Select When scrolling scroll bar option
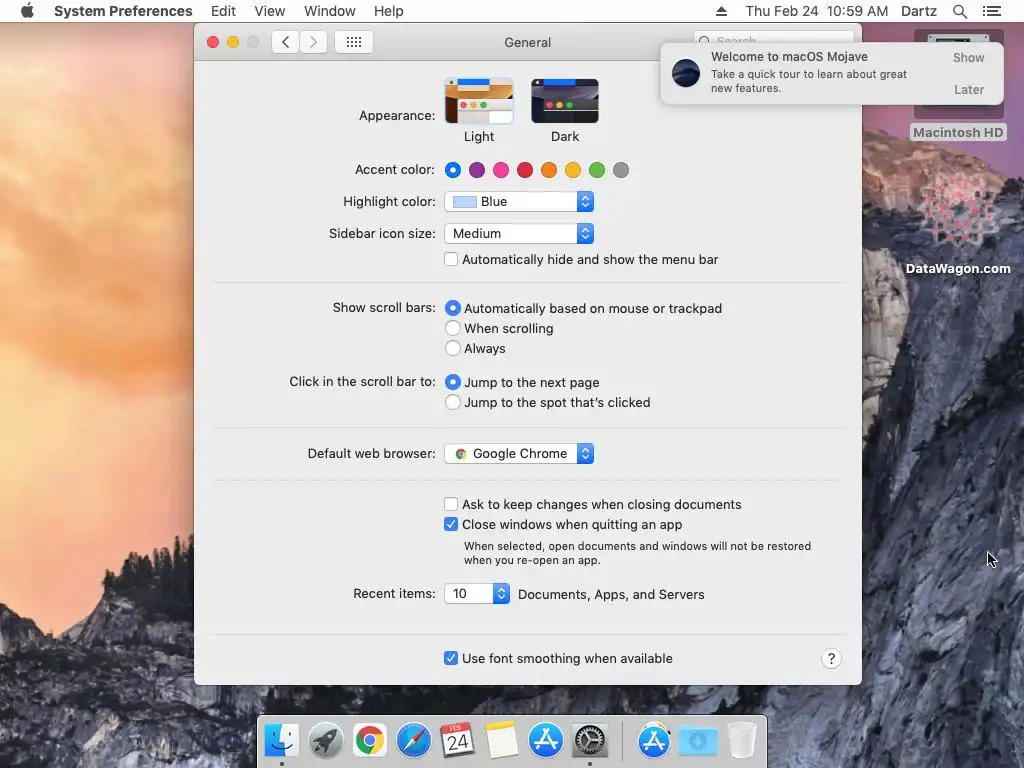Viewport: 1024px width, 768px height. [x=453, y=328]
